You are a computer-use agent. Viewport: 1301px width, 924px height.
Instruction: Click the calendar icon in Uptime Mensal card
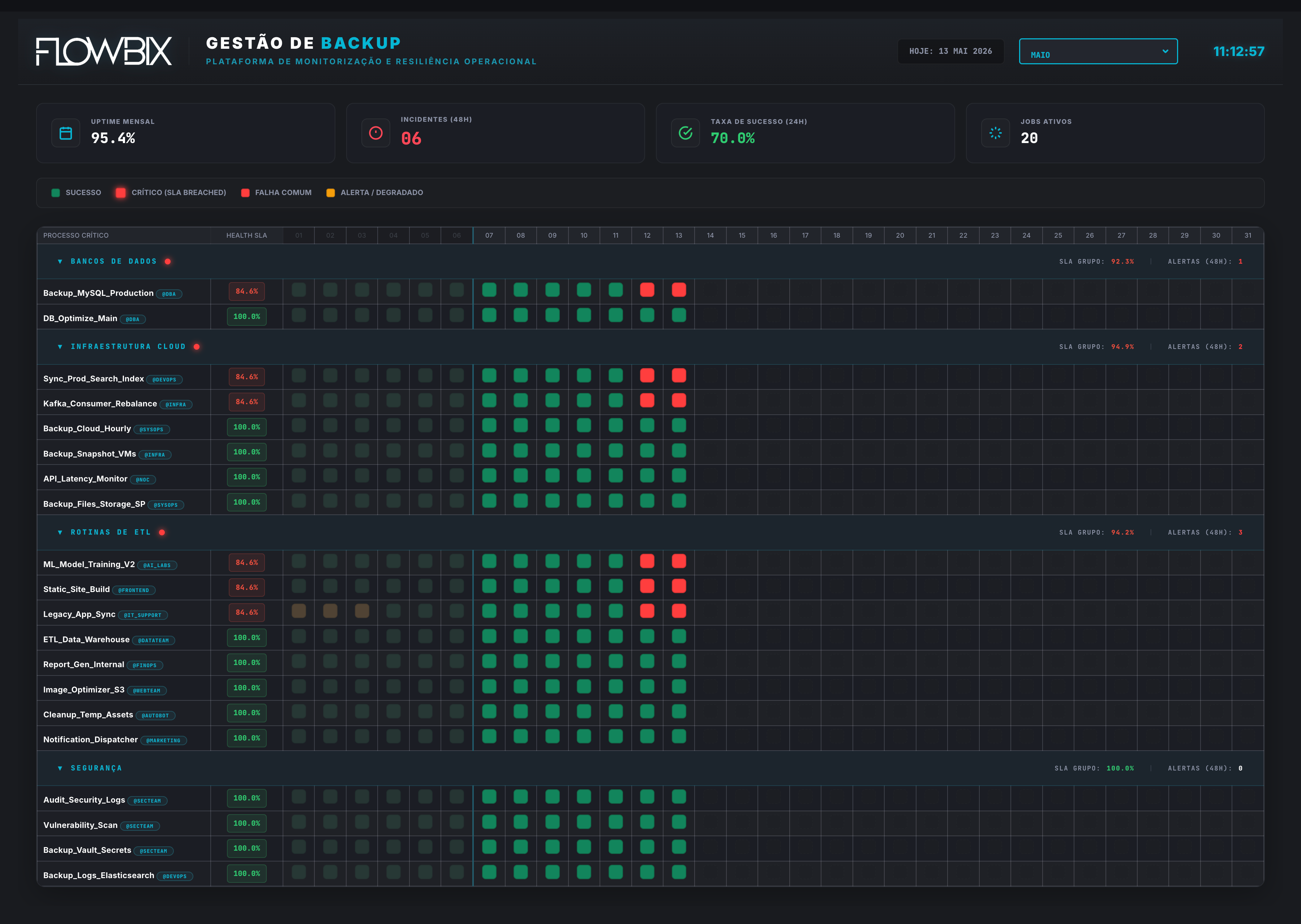point(66,133)
